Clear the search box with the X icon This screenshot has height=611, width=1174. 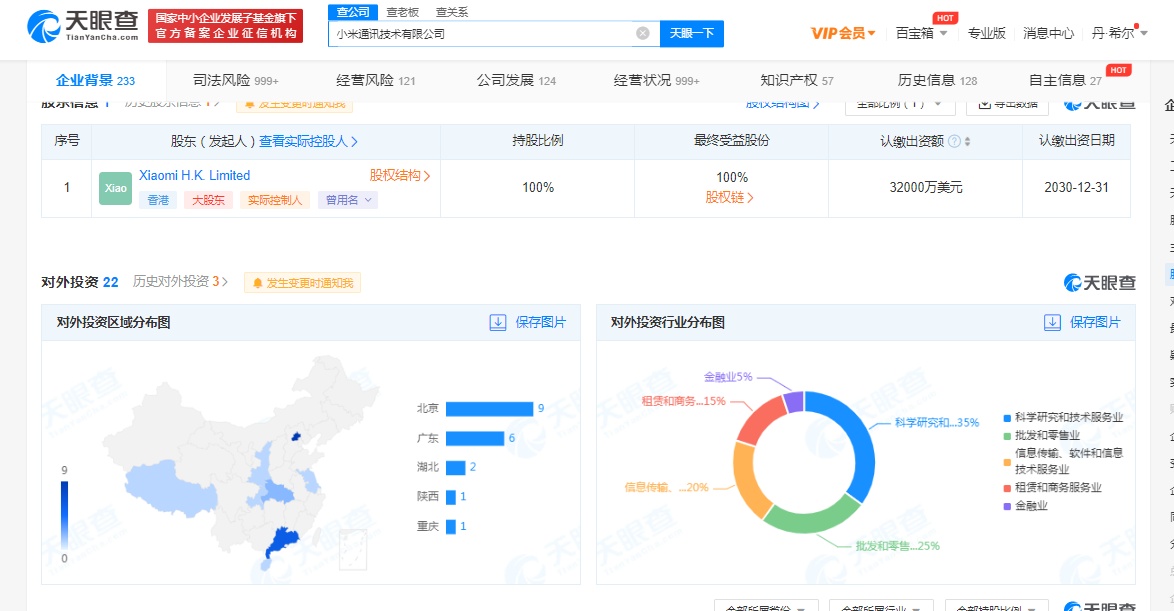[642, 33]
